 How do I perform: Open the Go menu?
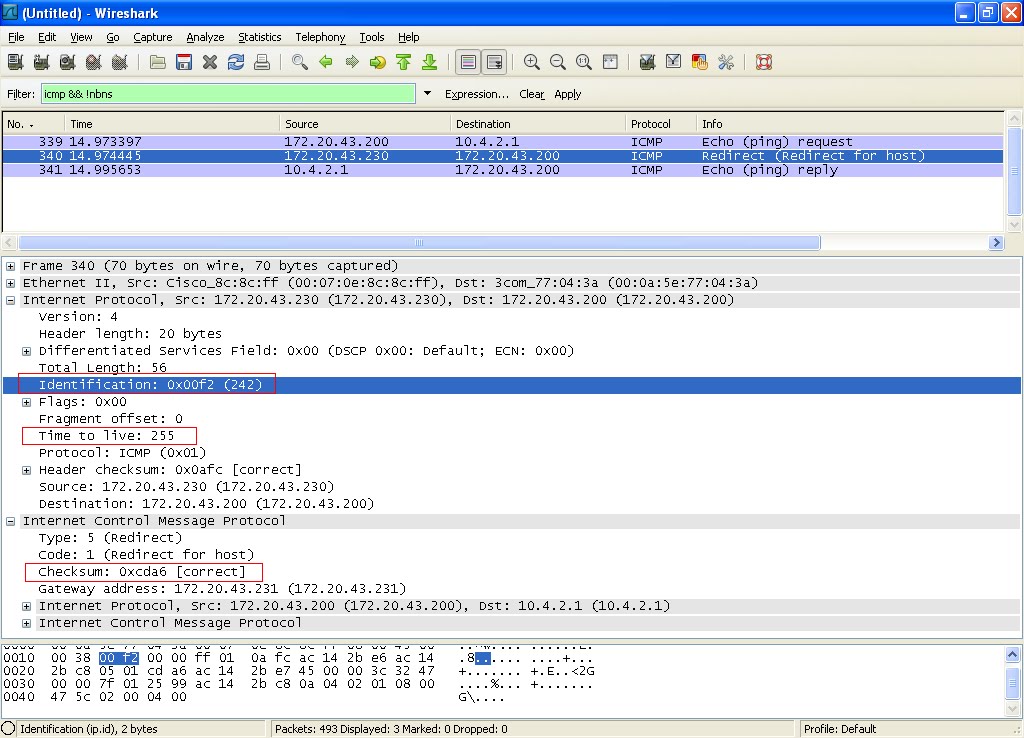click(x=113, y=37)
